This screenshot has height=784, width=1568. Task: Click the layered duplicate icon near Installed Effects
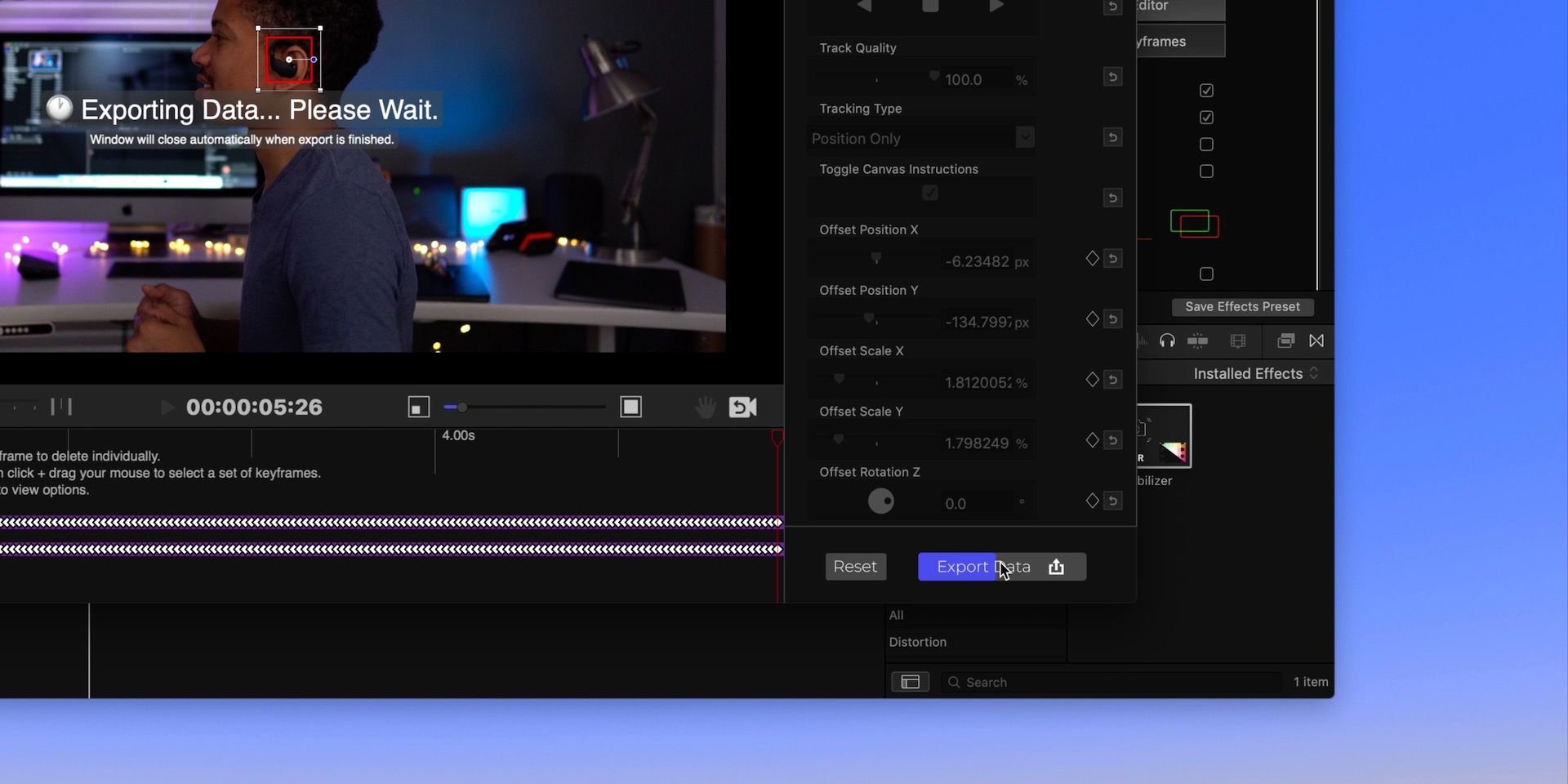pos(1285,341)
